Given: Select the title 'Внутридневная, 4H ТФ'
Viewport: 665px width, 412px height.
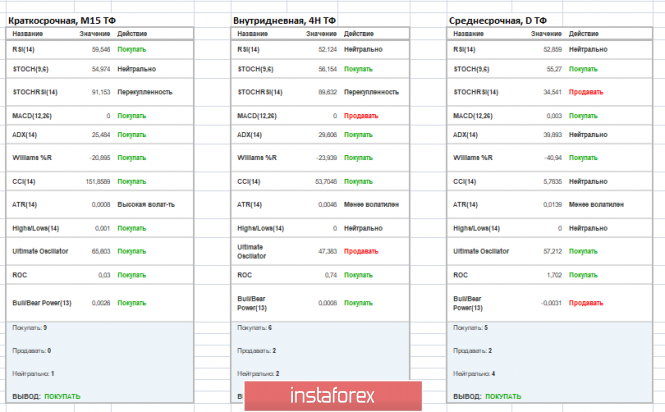Looking at the screenshot, I should 284,20.
